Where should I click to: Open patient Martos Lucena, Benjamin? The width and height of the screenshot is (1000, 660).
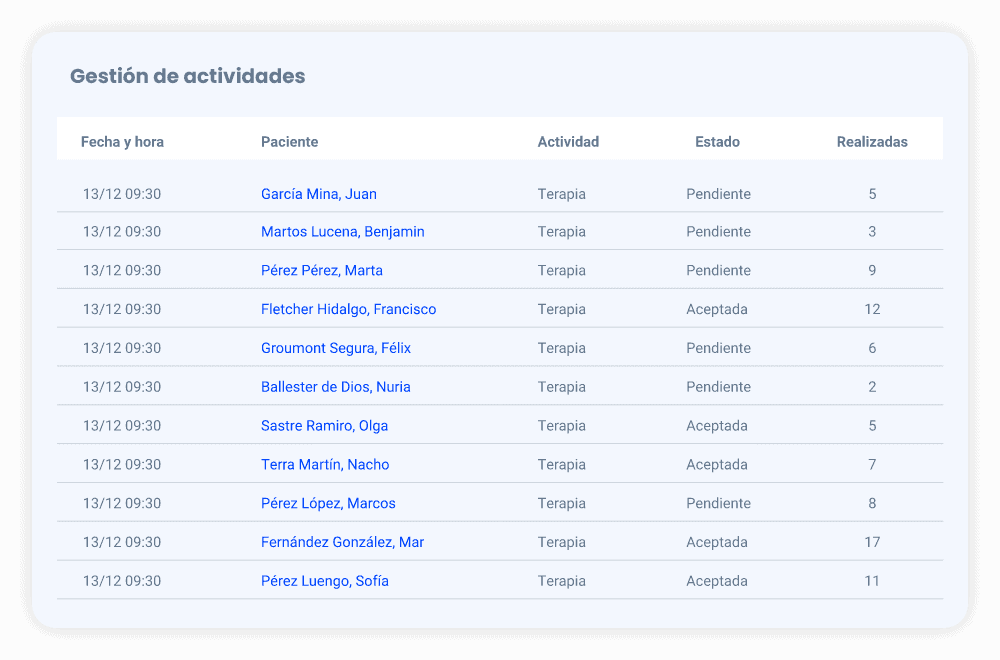tap(342, 232)
